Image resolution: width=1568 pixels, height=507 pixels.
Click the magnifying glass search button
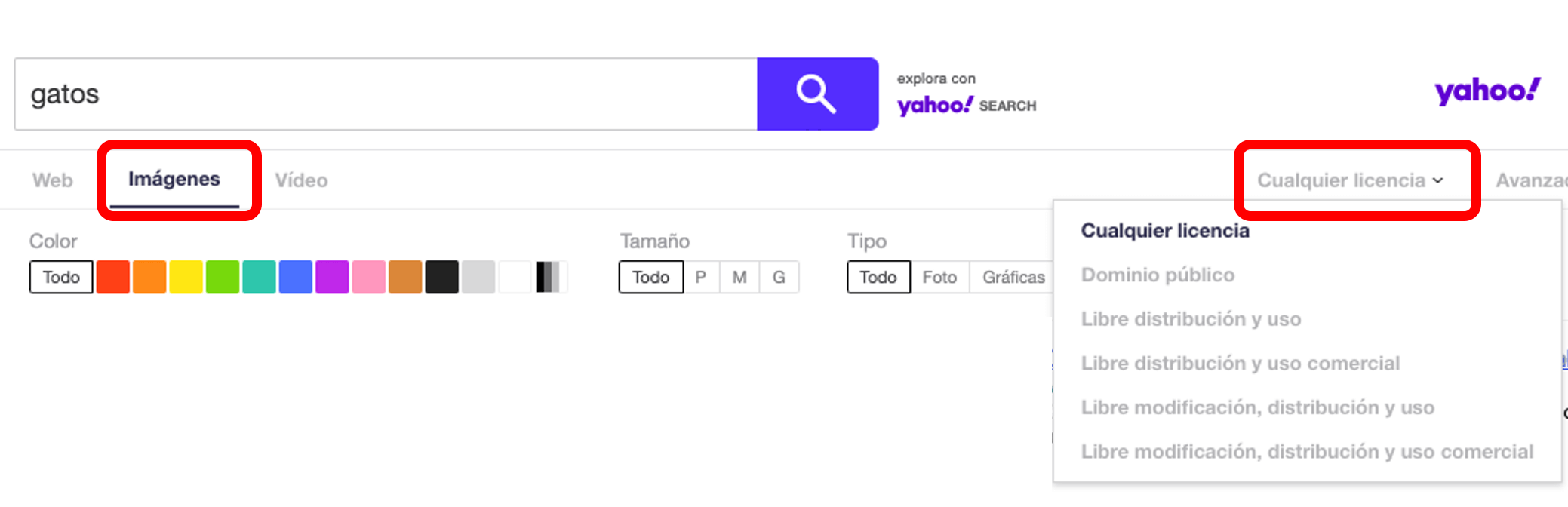[817, 94]
